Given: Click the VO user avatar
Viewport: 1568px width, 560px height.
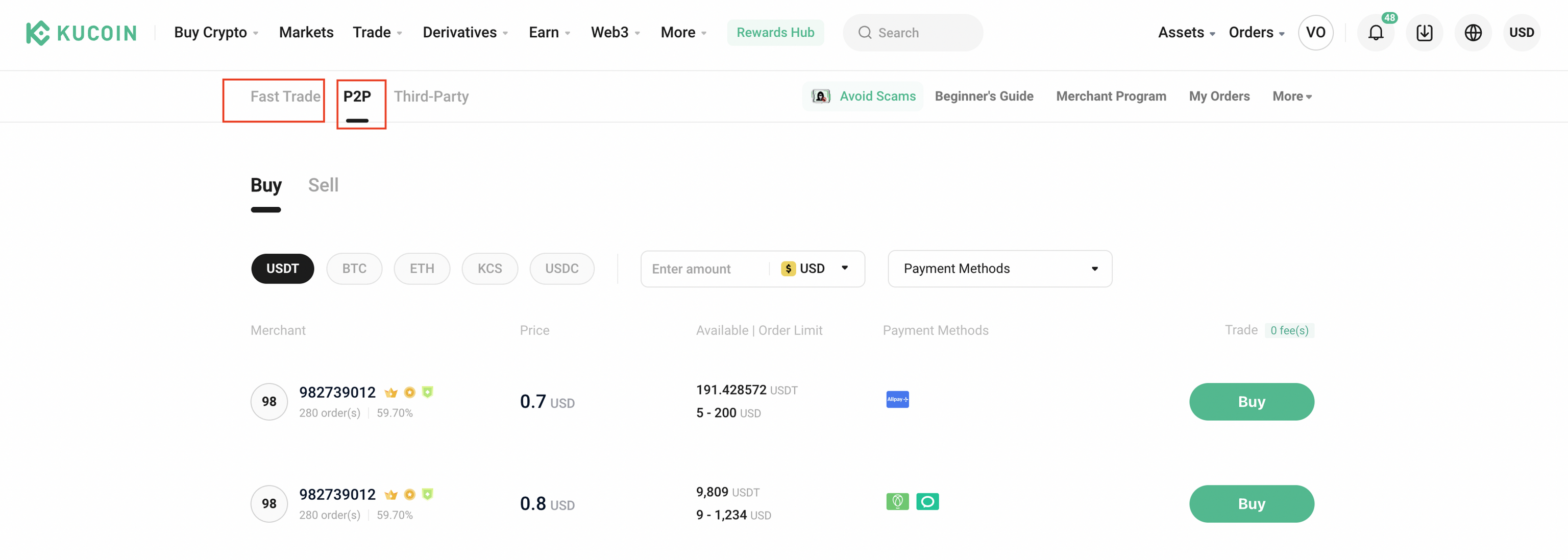Looking at the screenshot, I should click(1315, 33).
